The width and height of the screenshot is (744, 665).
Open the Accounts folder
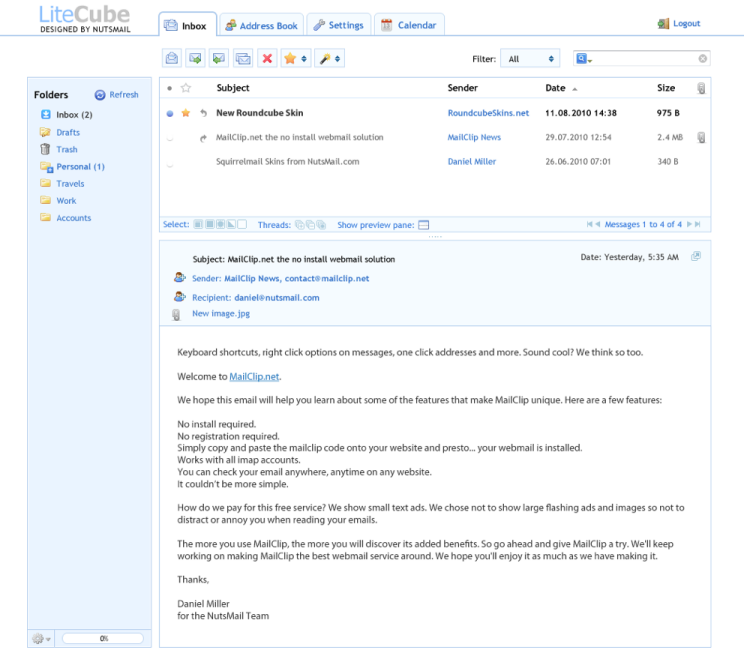pyautogui.click(x=66, y=218)
